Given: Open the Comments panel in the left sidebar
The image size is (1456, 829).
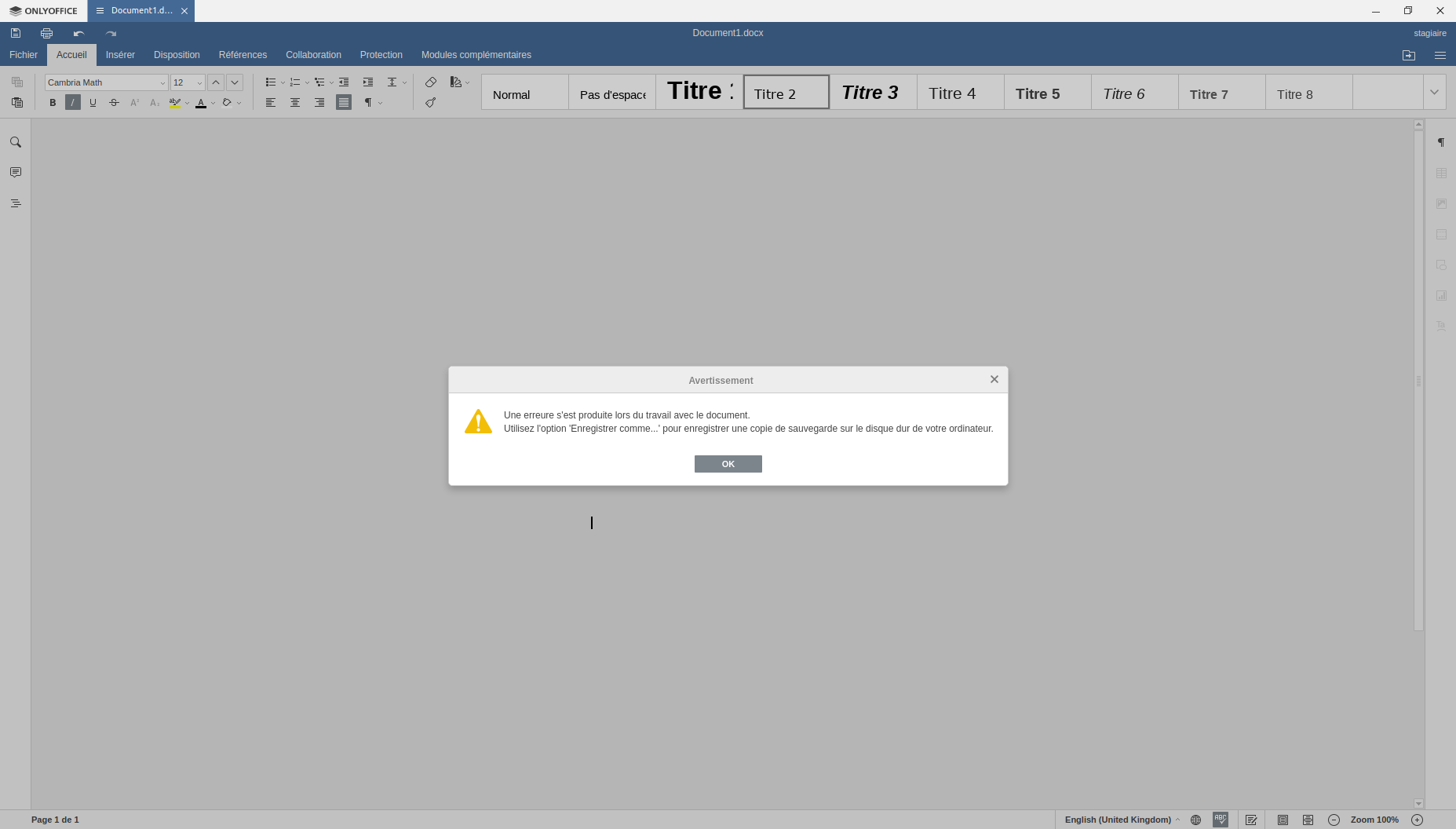Looking at the screenshot, I should click(15, 173).
